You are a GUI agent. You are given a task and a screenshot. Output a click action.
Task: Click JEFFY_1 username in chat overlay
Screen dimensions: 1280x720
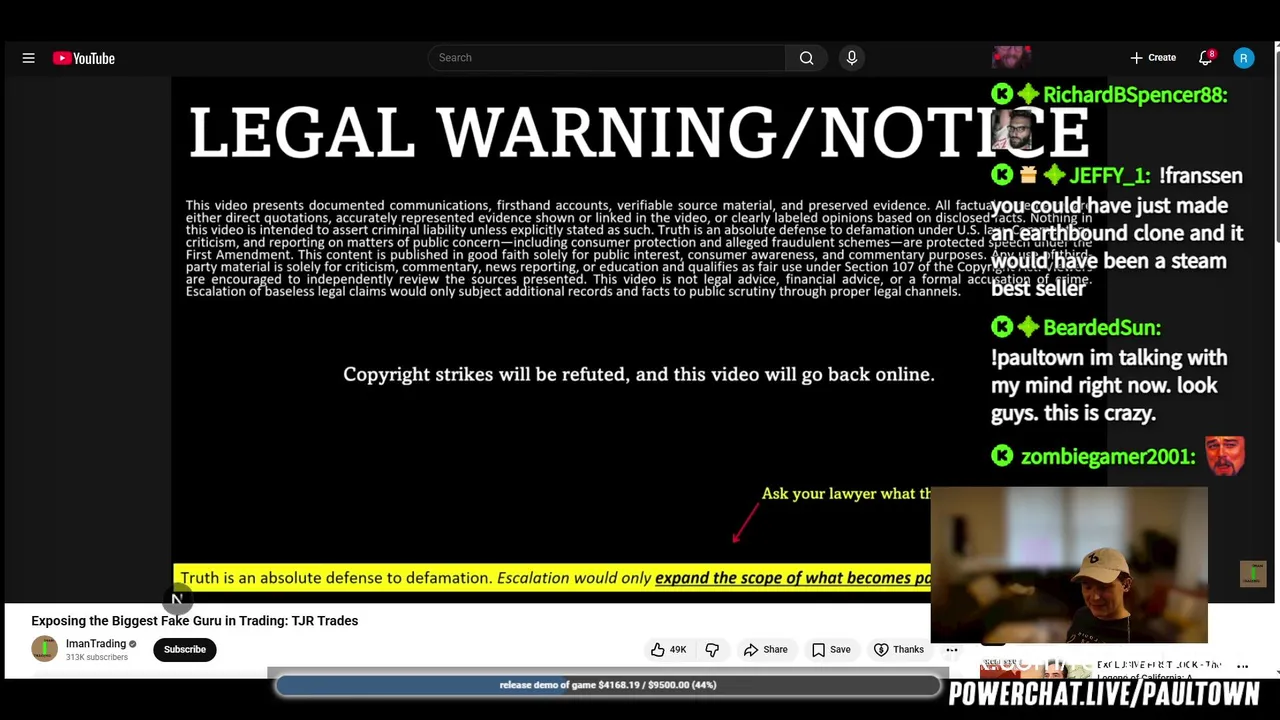point(1110,176)
